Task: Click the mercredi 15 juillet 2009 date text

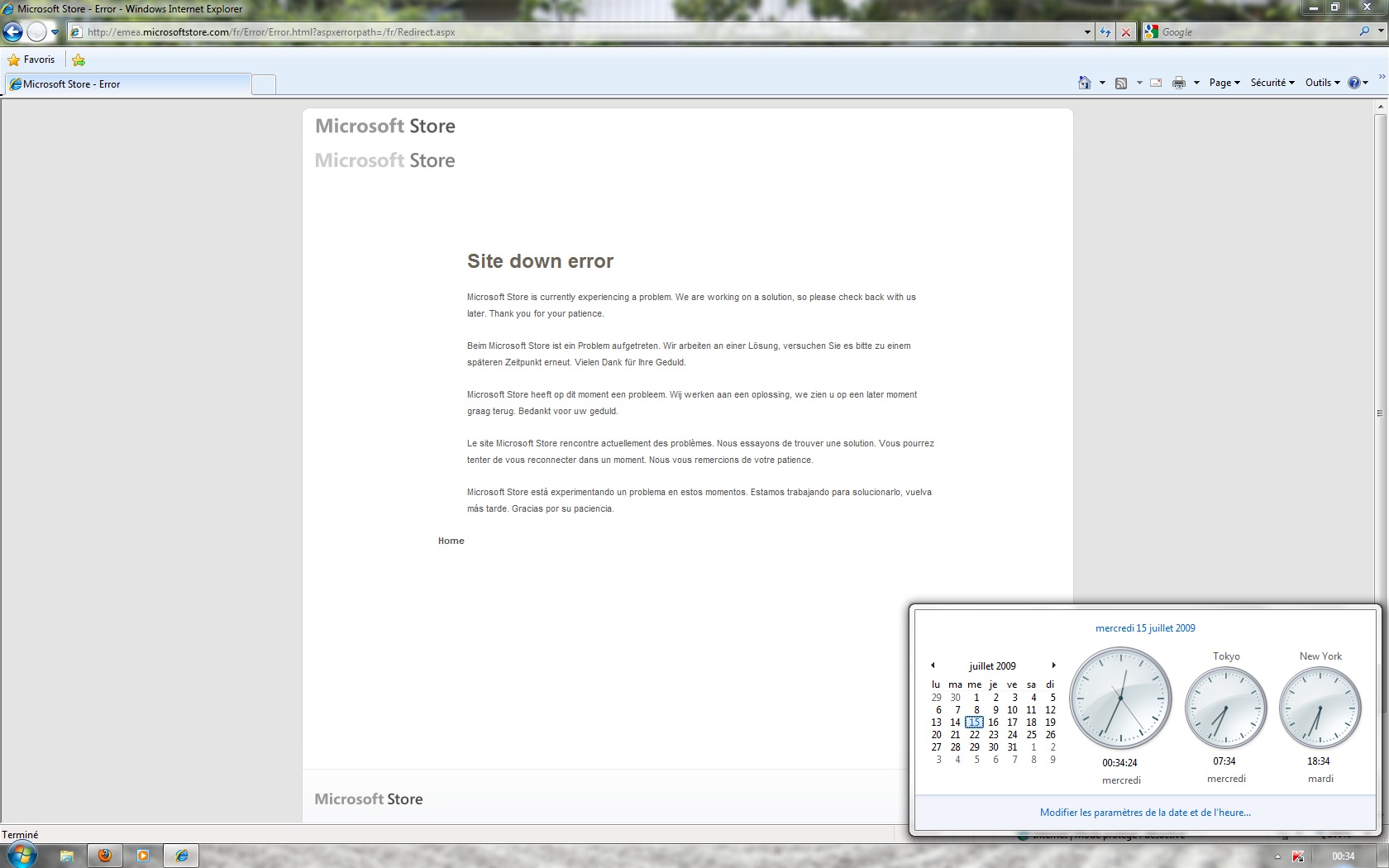Action: coord(1145,628)
